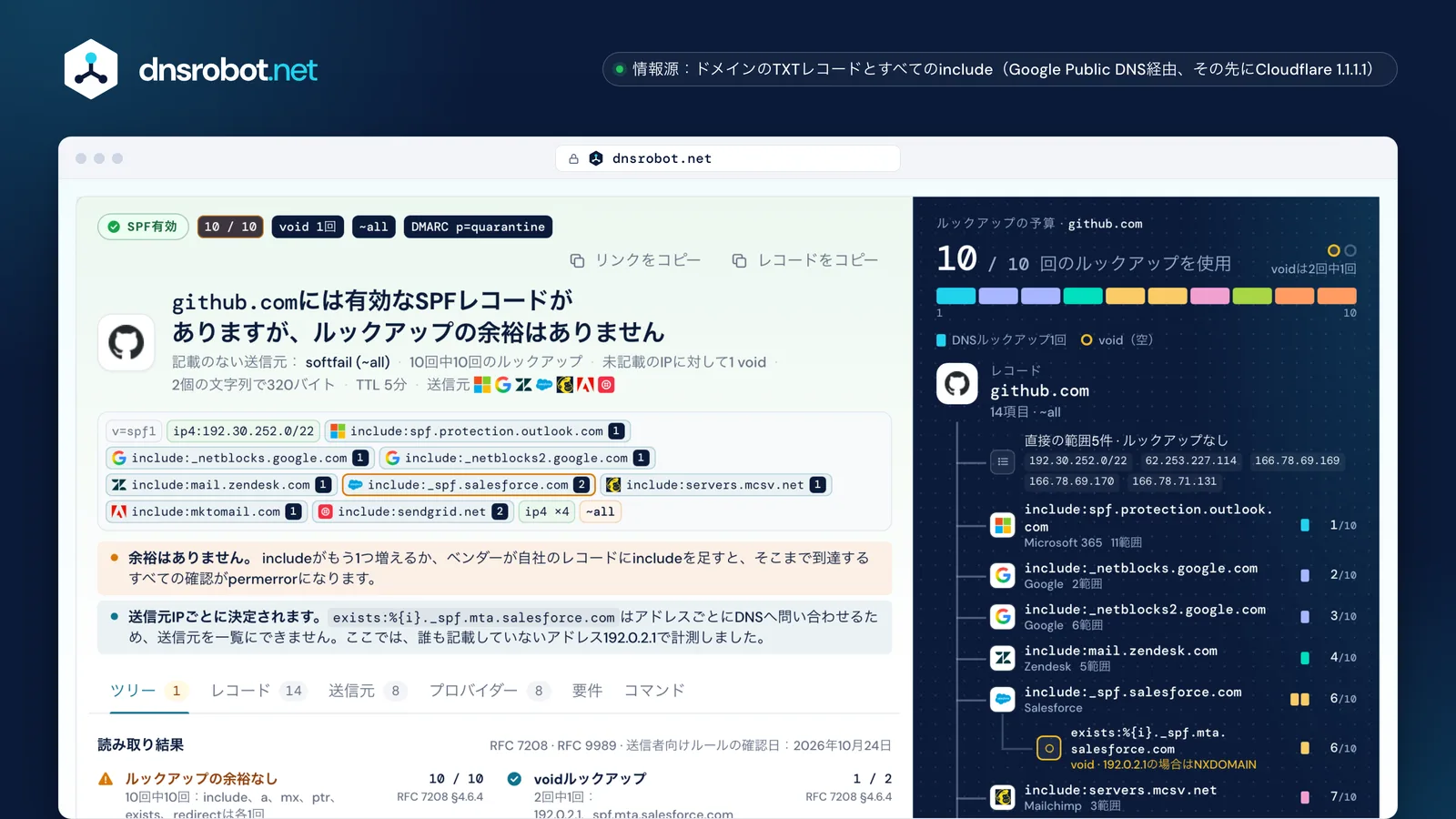Screen dimensions: 1456x819
Task: Open the レコード 14 tab
Action: (x=259, y=691)
